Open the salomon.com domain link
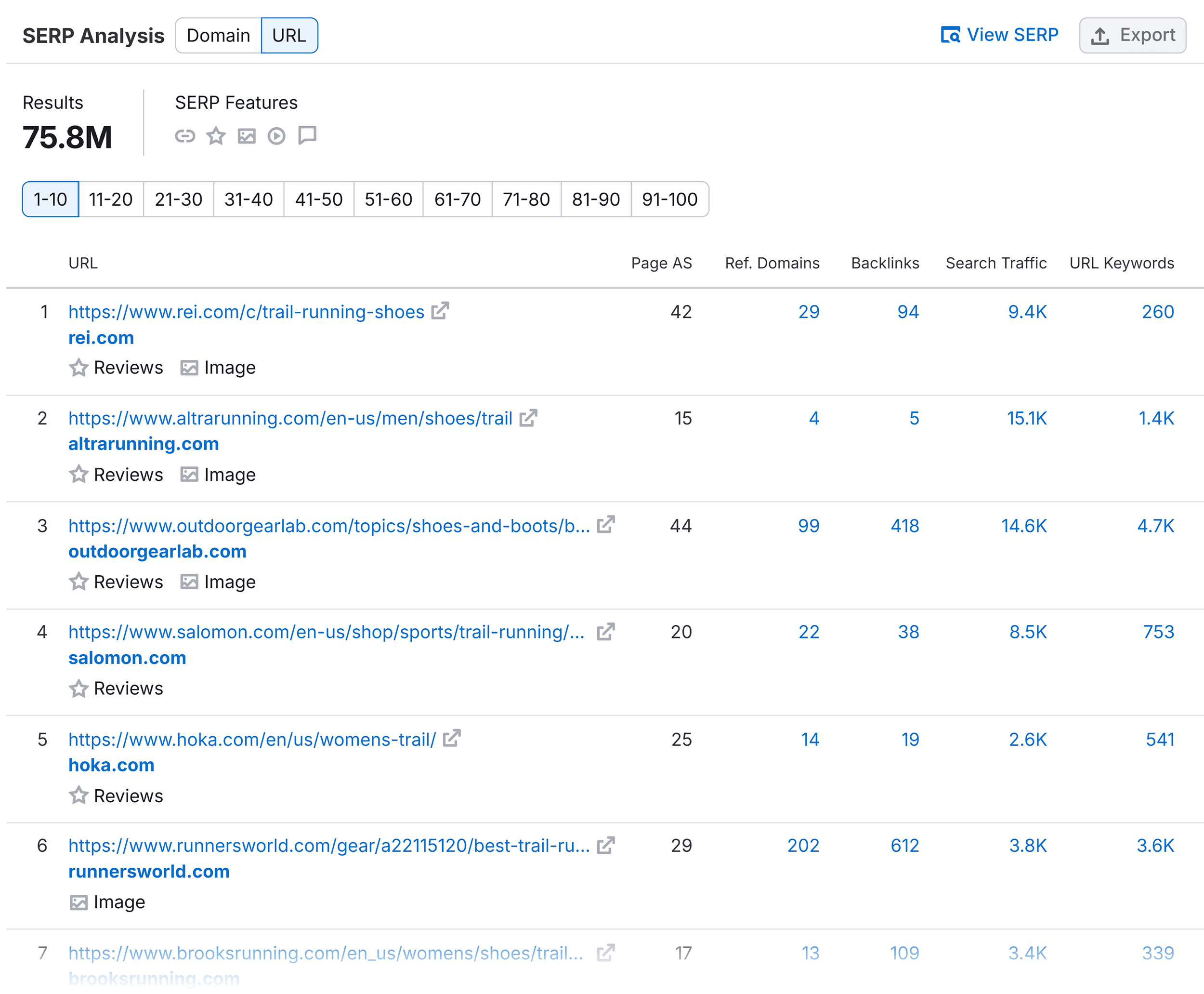 click(127, 658)
